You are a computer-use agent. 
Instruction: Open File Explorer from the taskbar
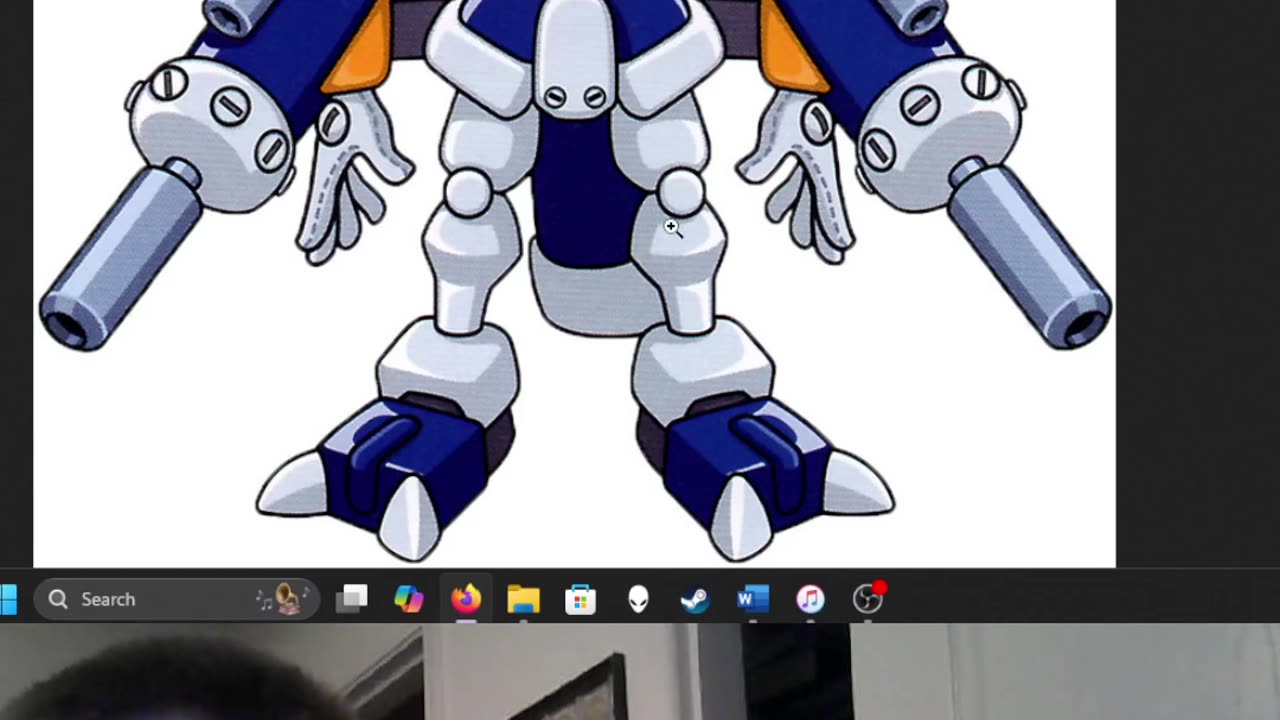[x=523, y=599]
